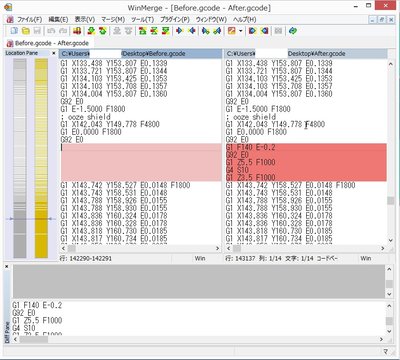This screenshot has height=360, width=400.
Task: Click the After.gcode file path header
Action: point(306,54)
